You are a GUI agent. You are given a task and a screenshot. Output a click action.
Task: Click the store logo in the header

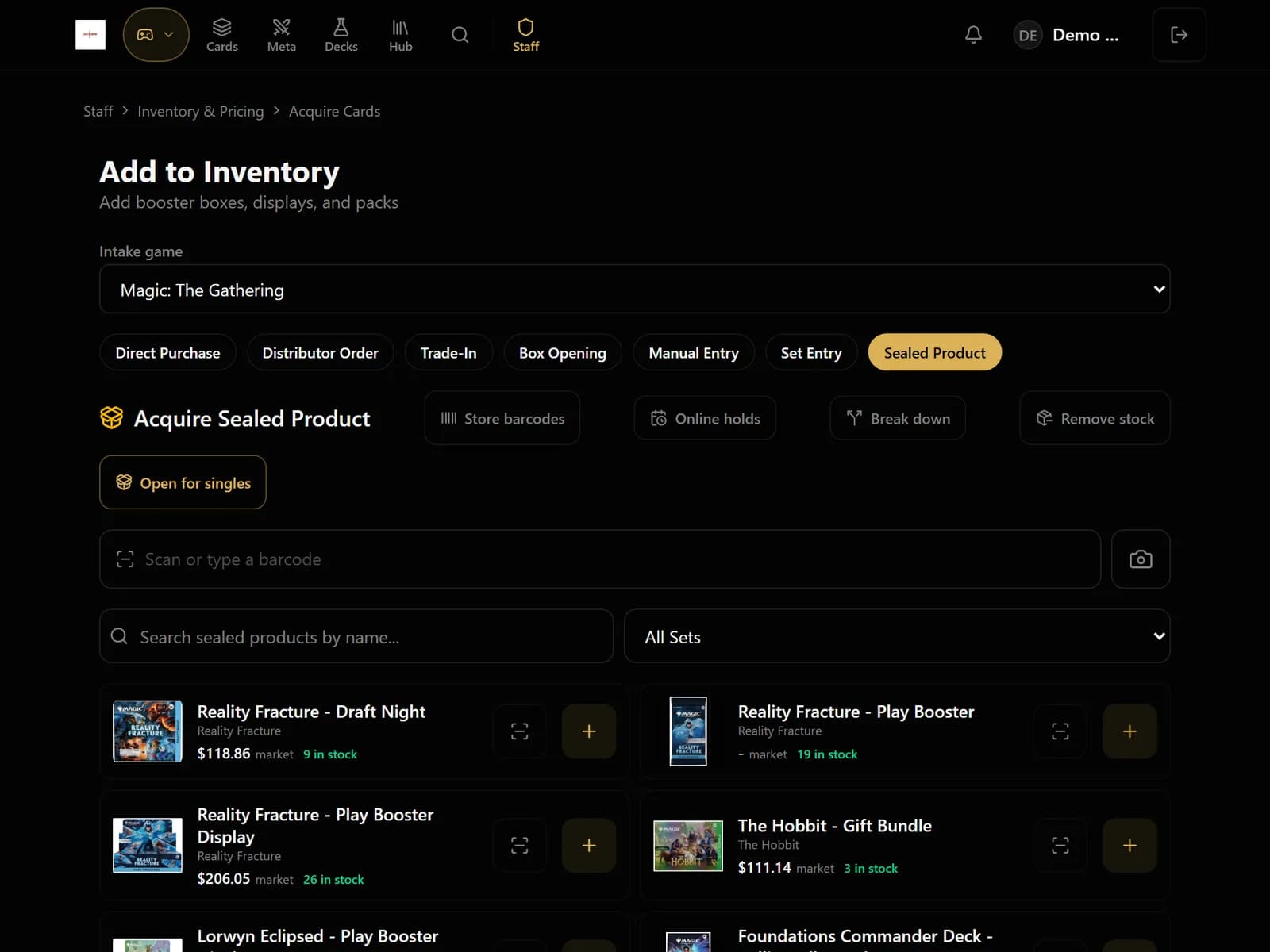(90, 35)
